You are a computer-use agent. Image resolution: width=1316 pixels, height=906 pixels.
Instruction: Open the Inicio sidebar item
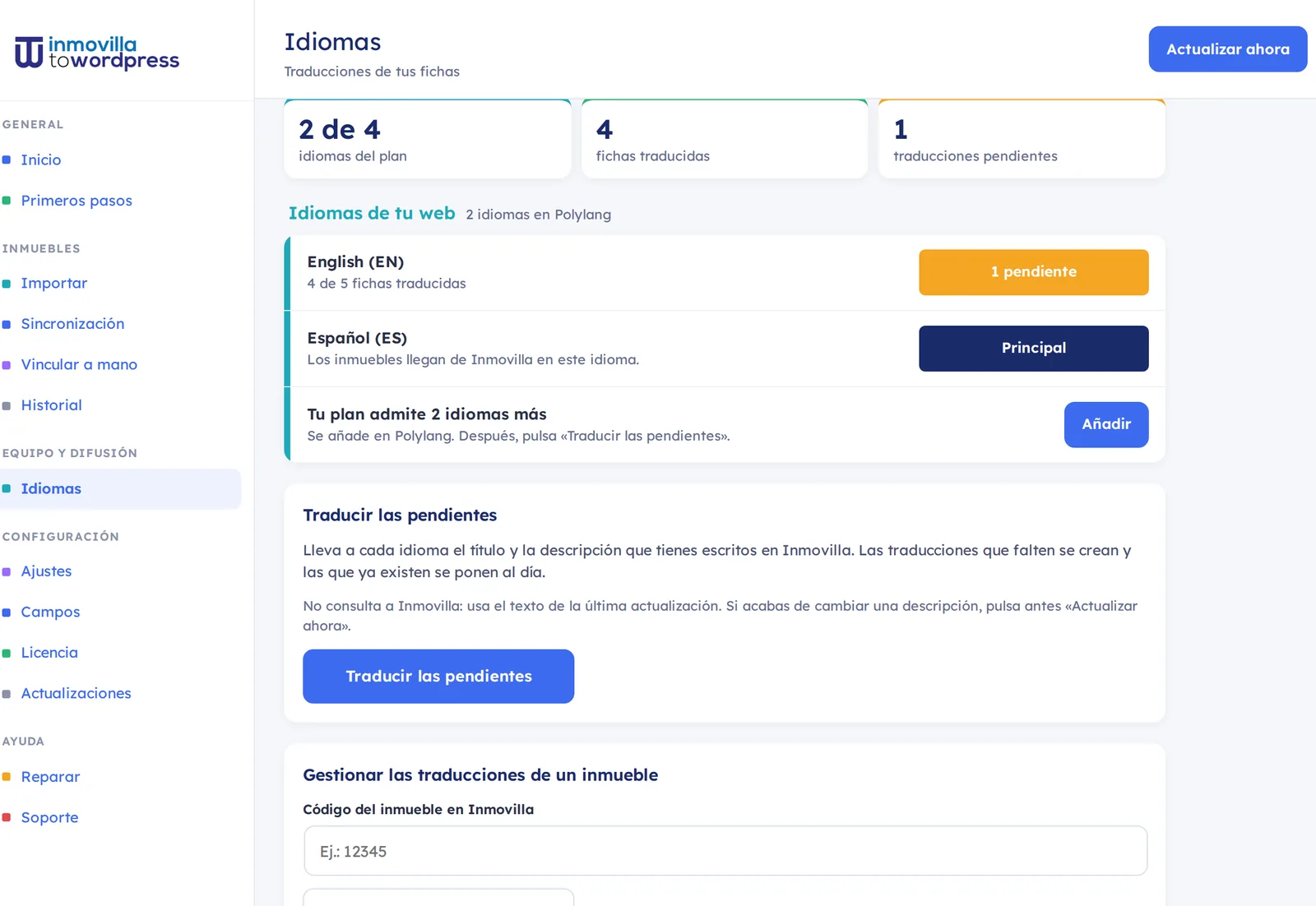(x=40, y=159)
